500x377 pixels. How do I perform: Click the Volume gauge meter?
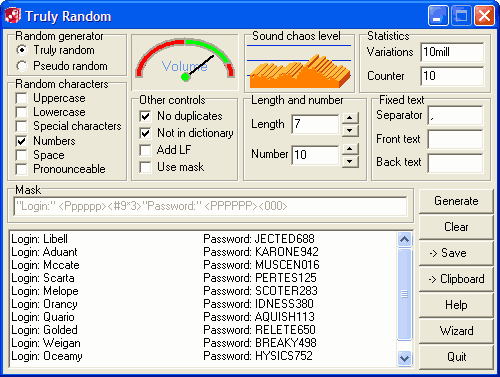(185, 62)
